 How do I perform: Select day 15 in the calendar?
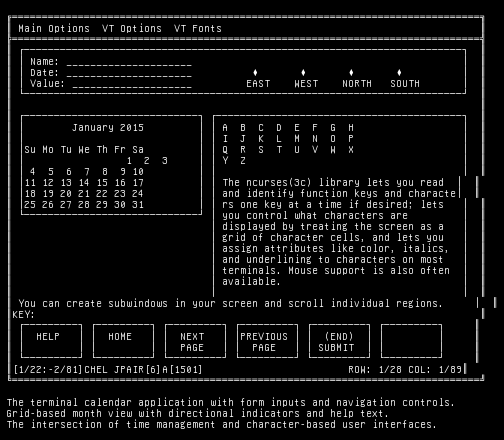pyautogui.click(x=102, y=183)
